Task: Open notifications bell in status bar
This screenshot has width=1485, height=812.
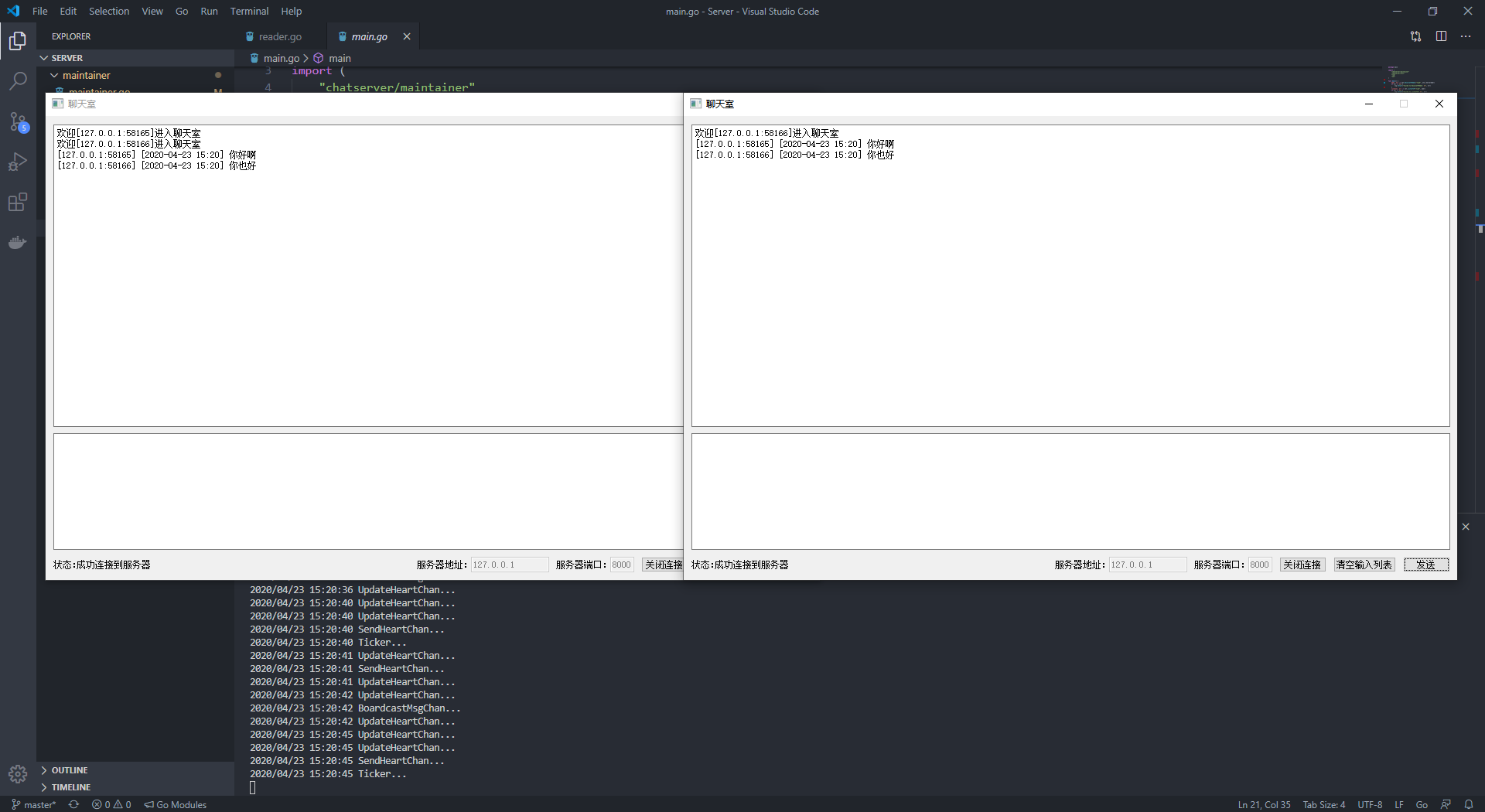Action: (1469, 804)
